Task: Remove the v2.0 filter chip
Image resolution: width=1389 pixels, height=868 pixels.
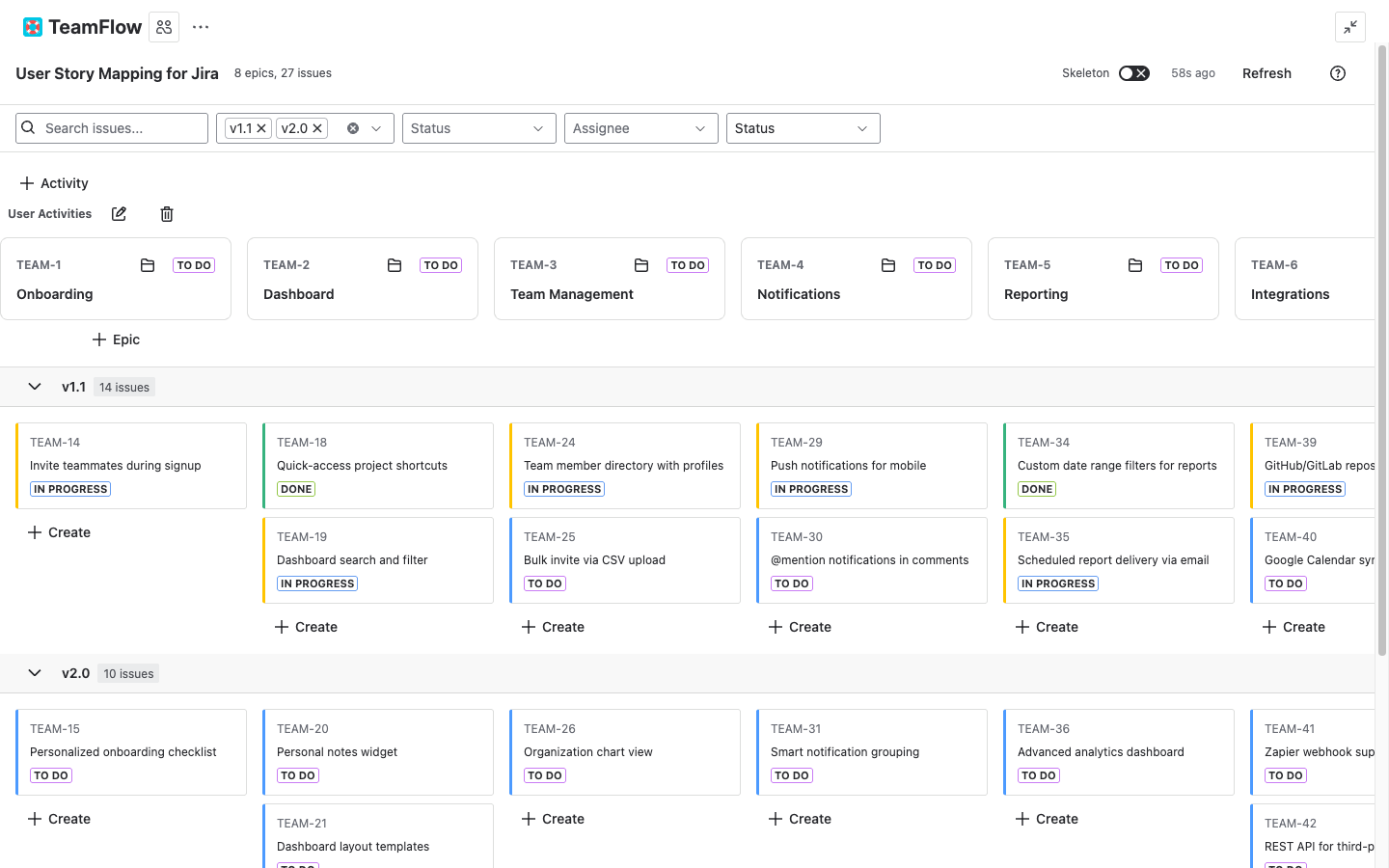Action: pos(316,127)
